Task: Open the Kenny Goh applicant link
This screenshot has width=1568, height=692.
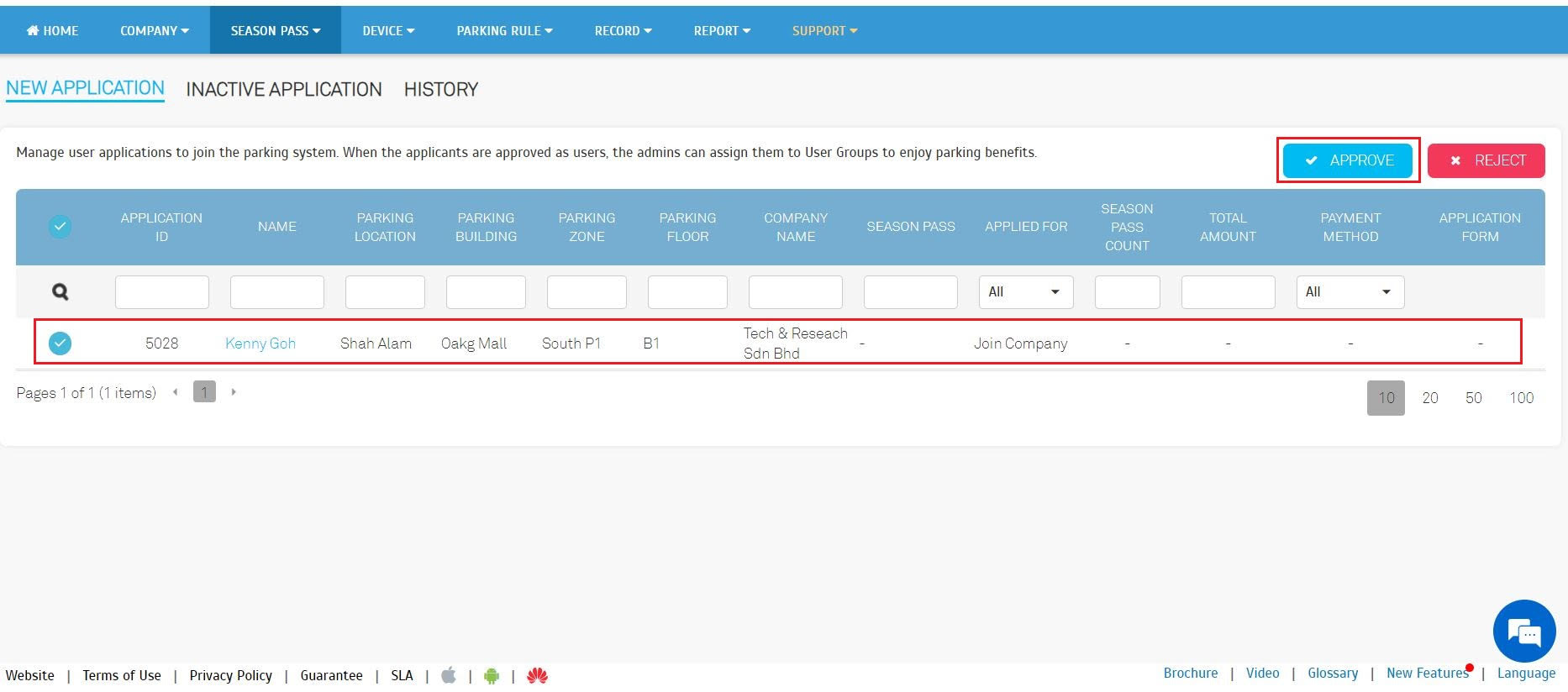Action: coord(260,343)
